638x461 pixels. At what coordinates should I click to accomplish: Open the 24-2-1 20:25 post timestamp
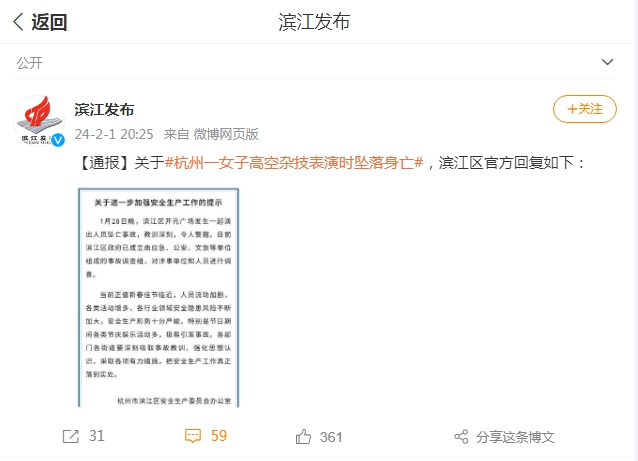[x=114, y=134]
